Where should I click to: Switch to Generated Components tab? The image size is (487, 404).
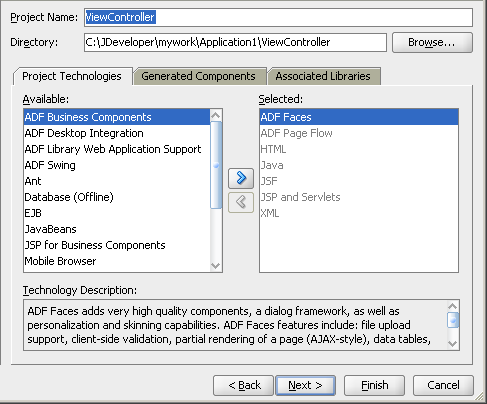(x=198, y=76)
